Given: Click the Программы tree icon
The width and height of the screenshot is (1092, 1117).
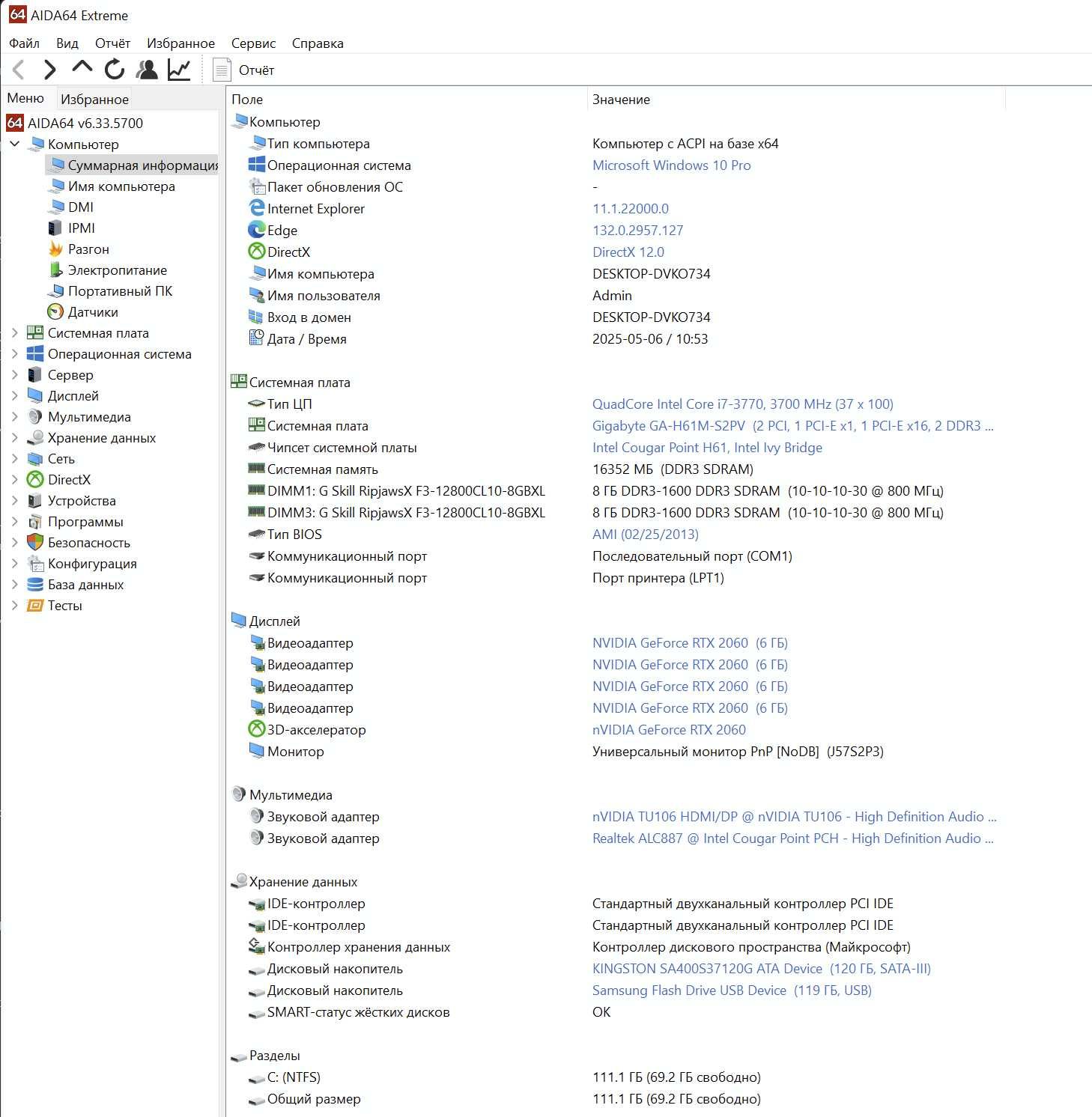Looking at the screenshot, I should coord(35,521).
